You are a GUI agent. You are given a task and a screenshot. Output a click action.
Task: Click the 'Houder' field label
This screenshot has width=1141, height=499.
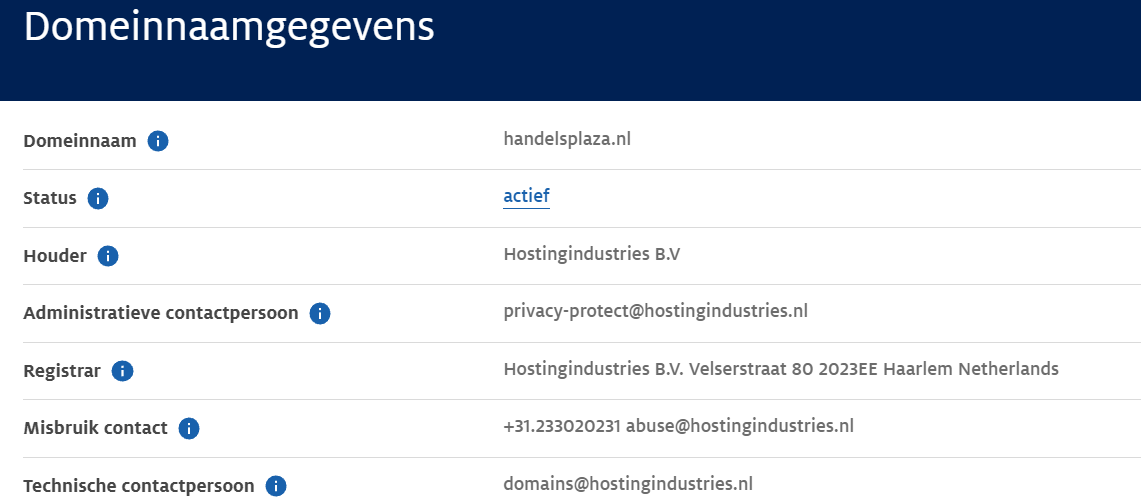[55, 256]
